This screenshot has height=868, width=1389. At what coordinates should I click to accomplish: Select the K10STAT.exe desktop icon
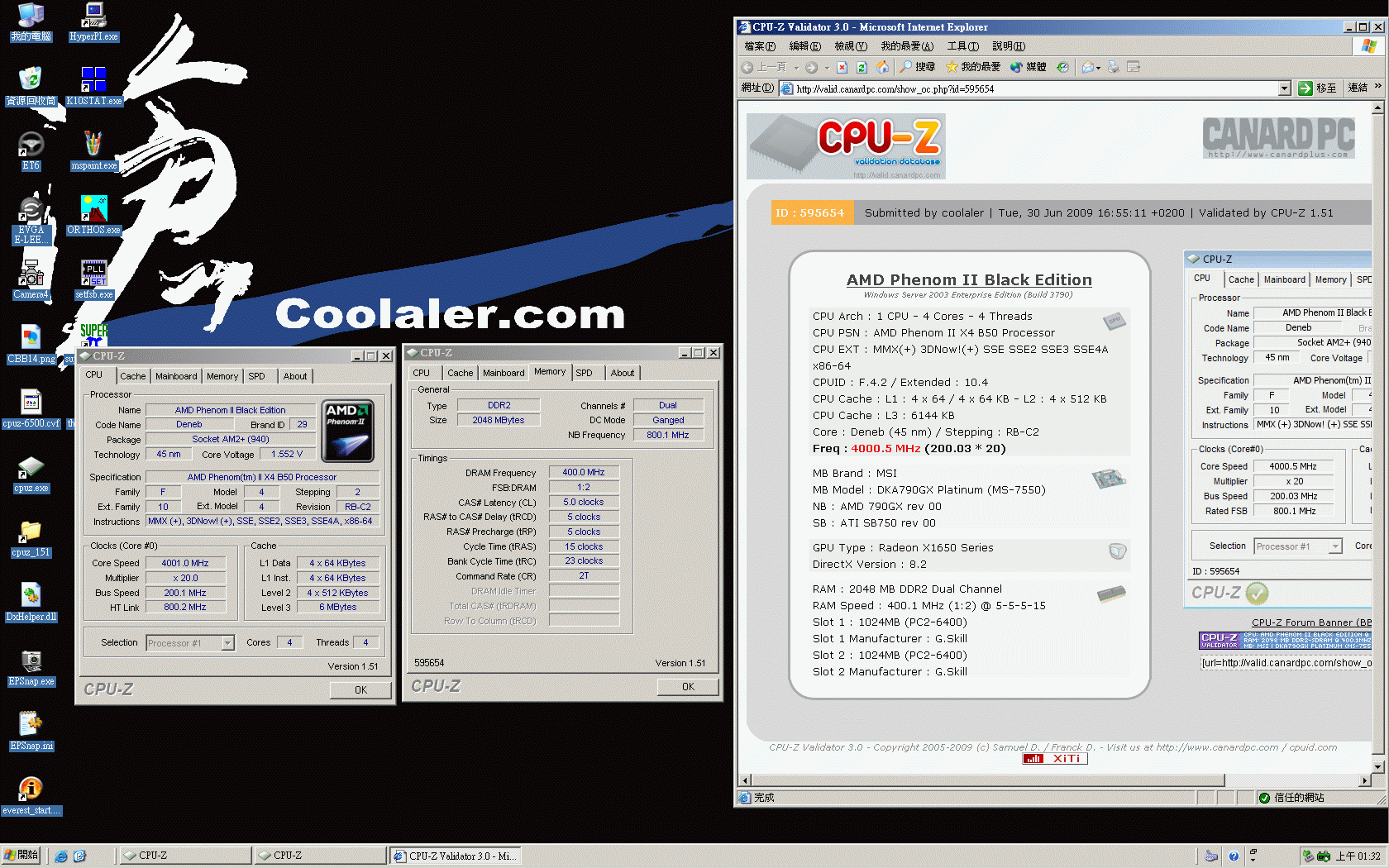(93, 86)
